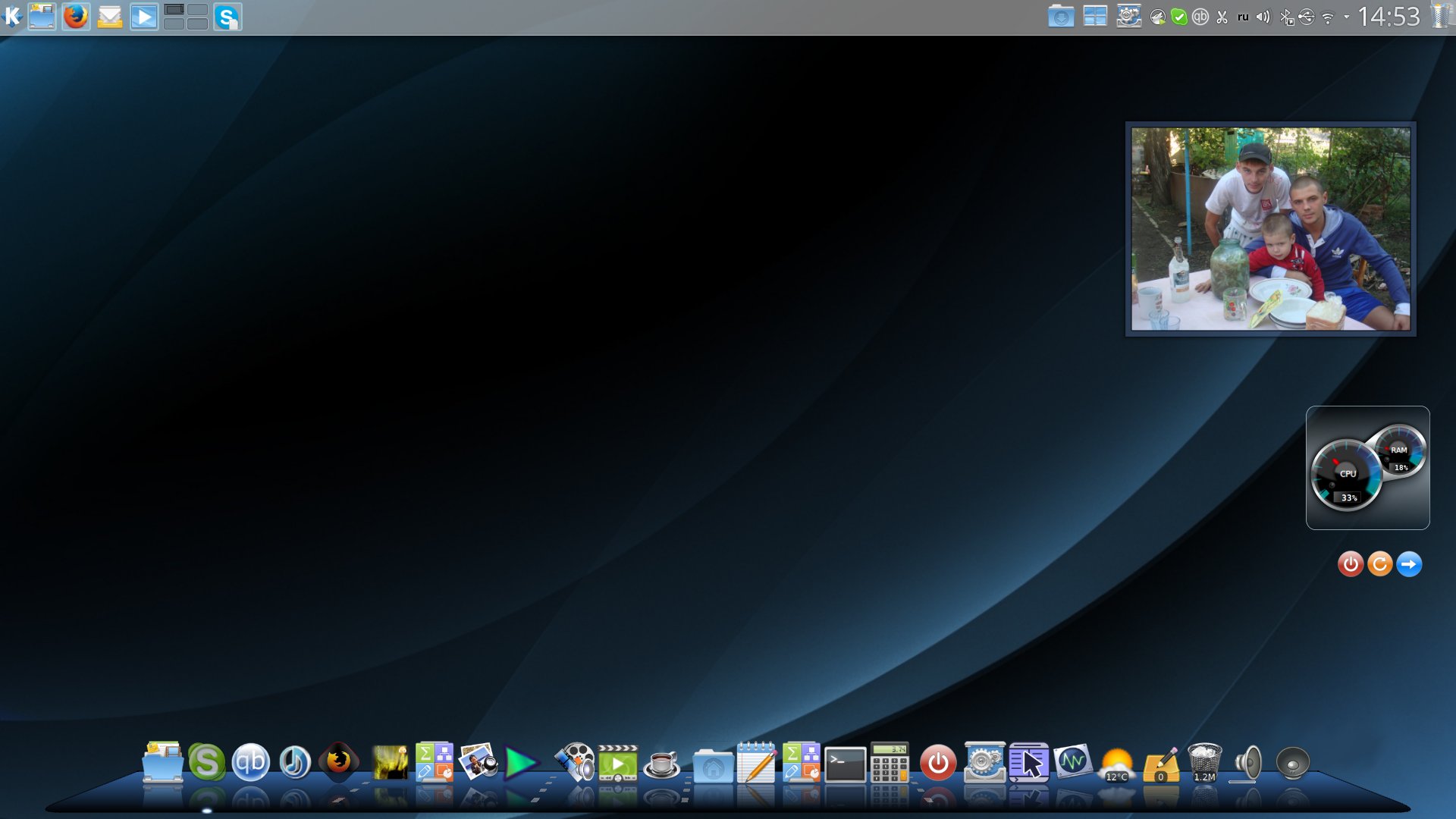This screenshot has width=1456, height=819.
Task: Open the KDE application launcher menu
Action: click(12, 16)
